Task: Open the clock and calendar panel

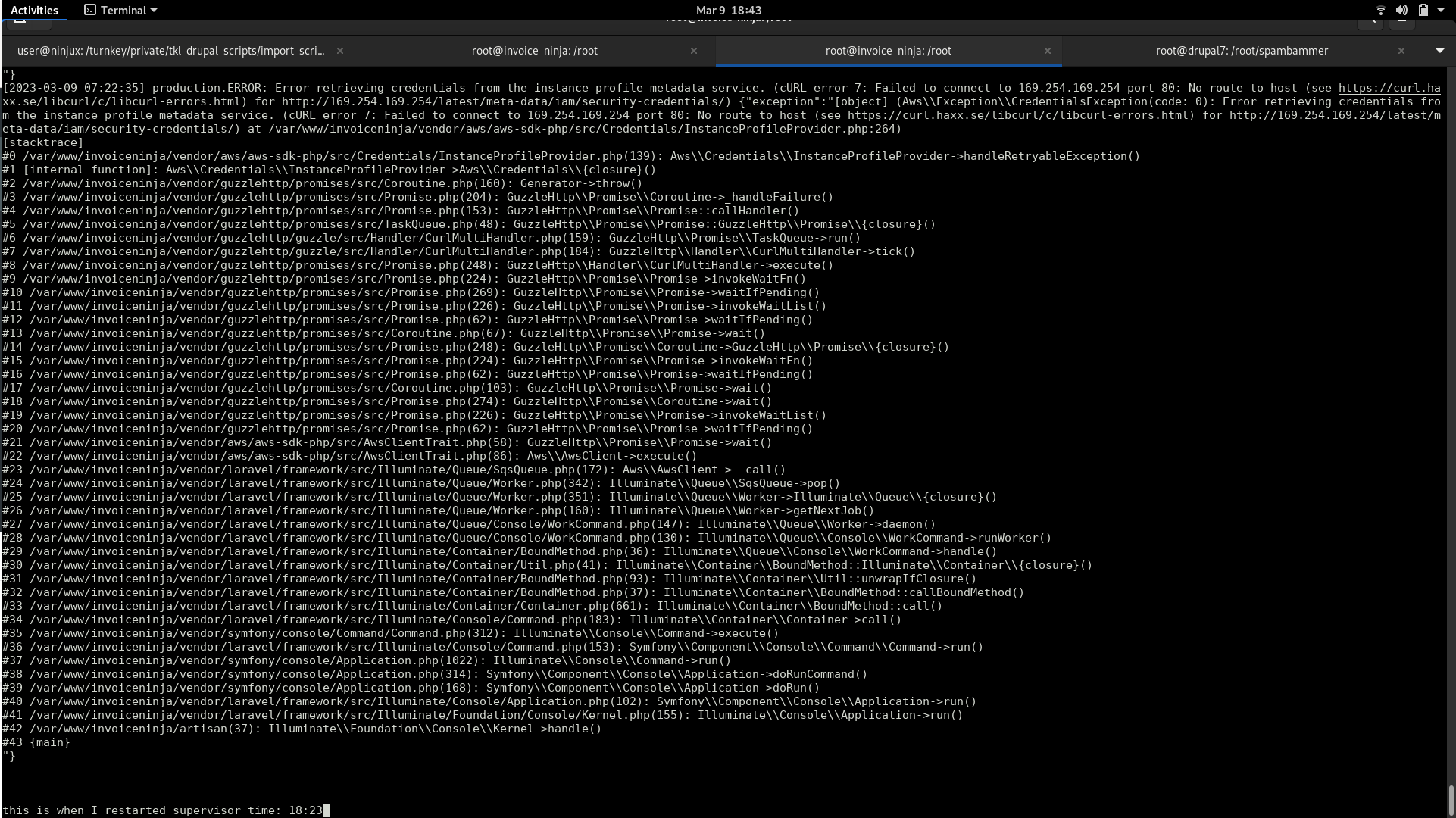Action: coord(728,10)
